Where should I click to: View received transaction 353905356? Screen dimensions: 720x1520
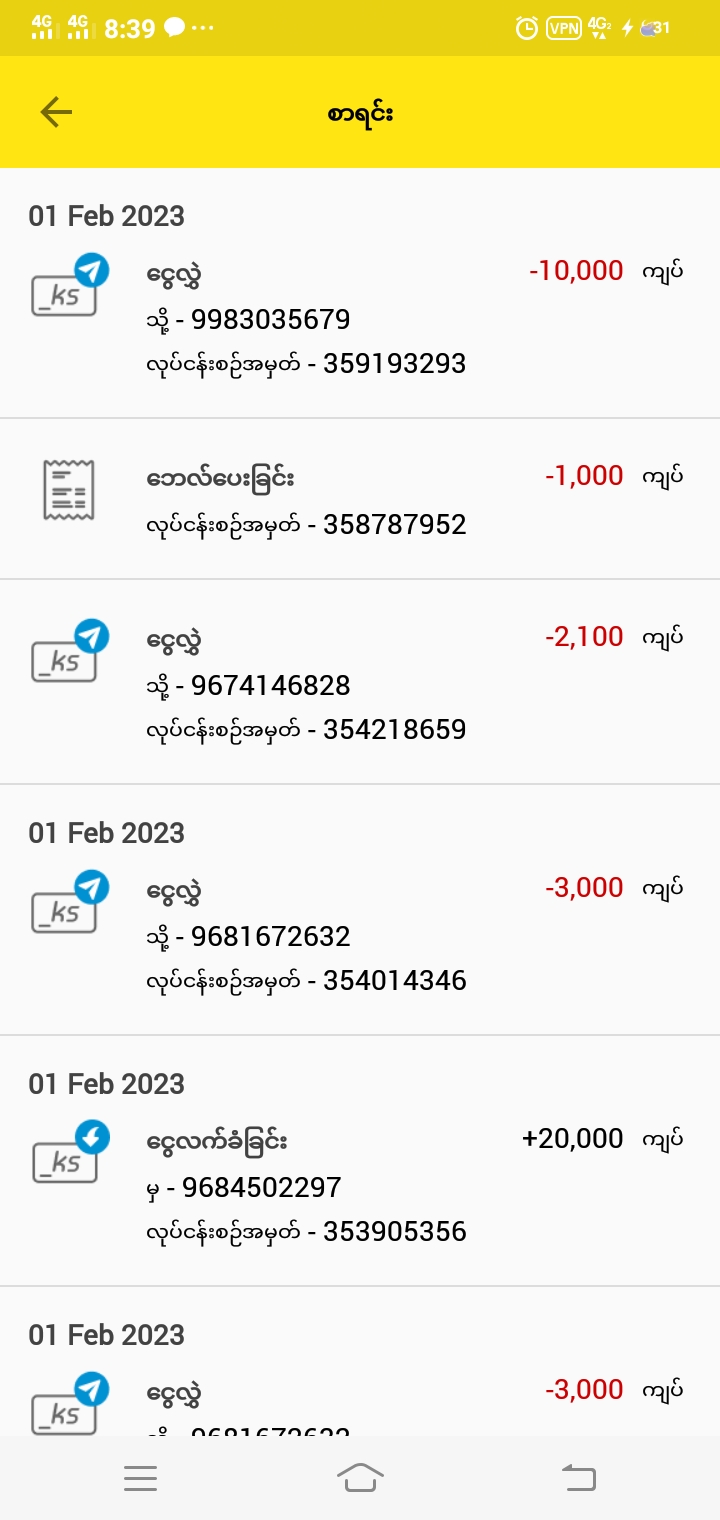point(394,1232)
